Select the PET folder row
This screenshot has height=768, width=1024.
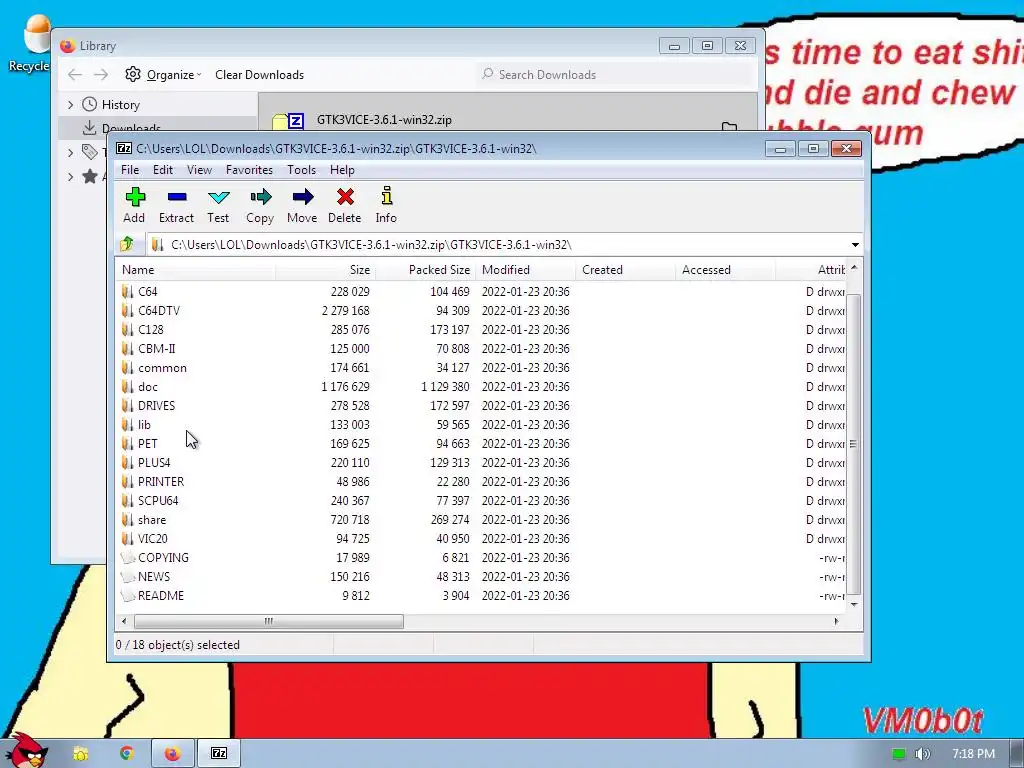482,443
